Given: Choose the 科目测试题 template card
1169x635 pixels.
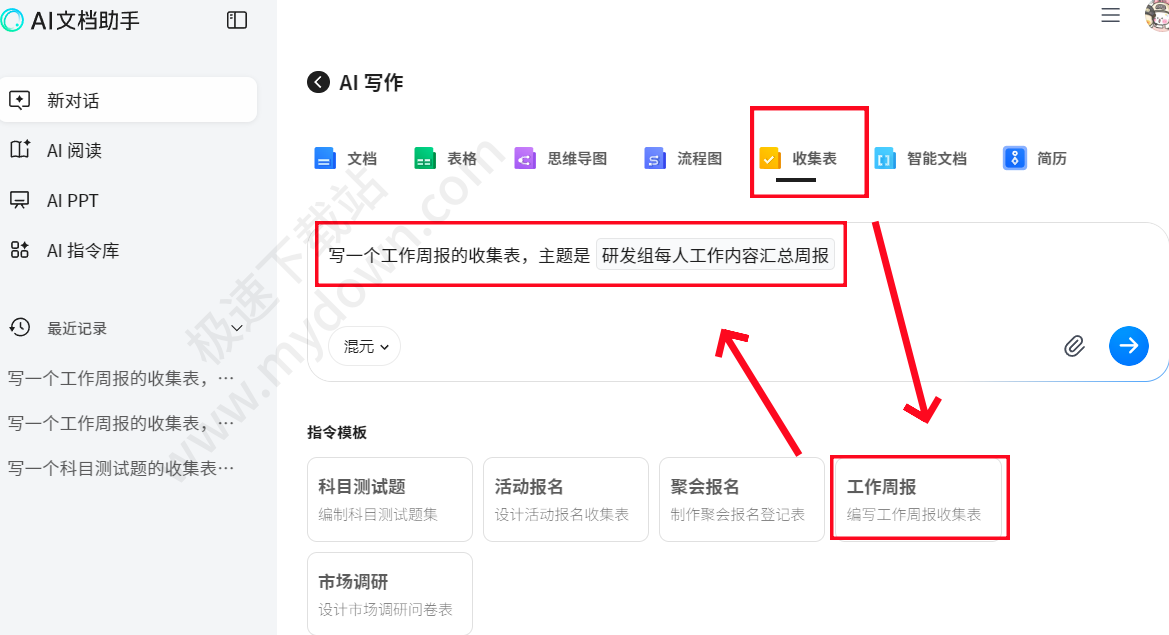Looking at the screenshot, I should 390,499.
